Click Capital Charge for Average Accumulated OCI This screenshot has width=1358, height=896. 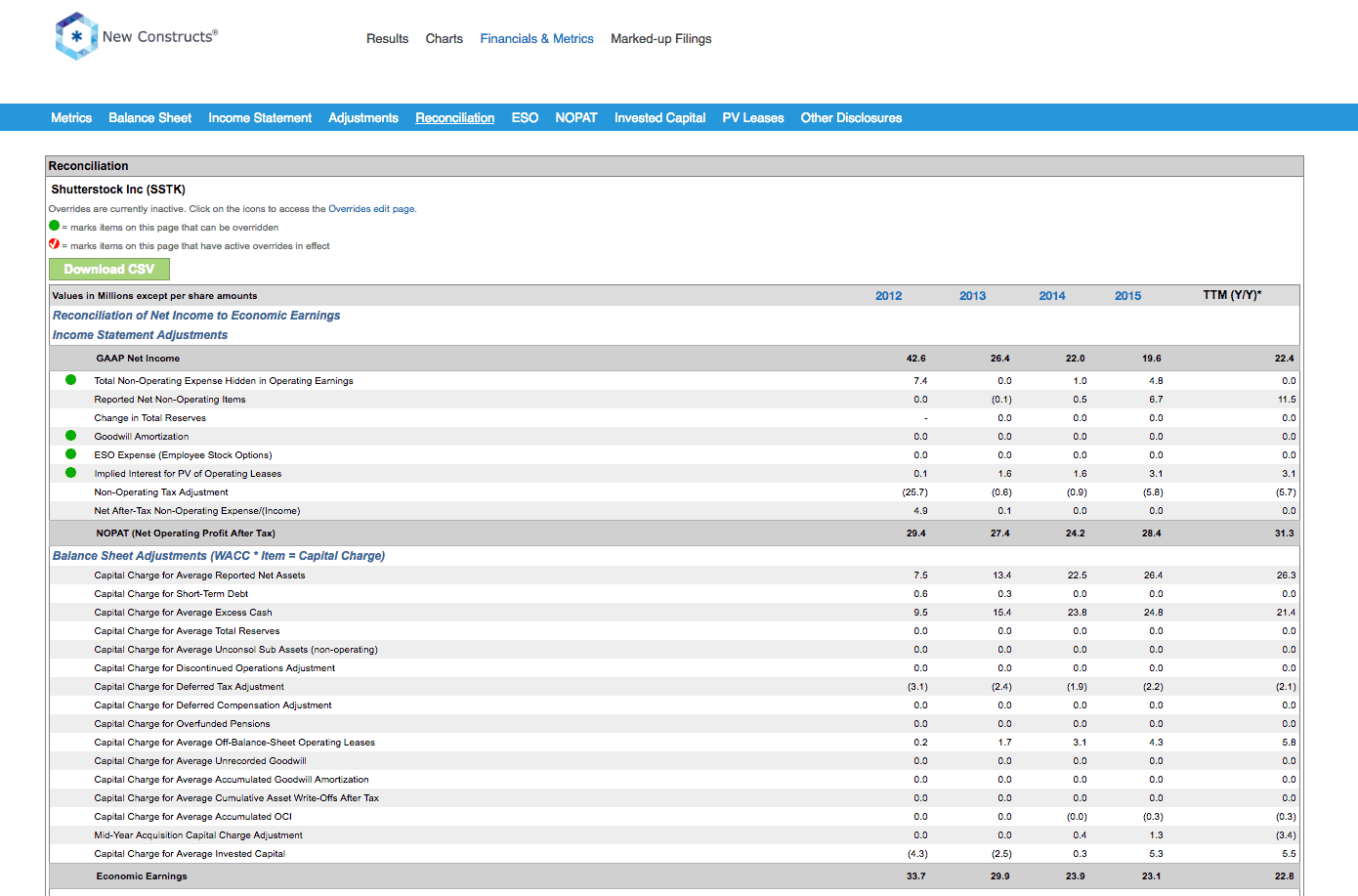192,817
